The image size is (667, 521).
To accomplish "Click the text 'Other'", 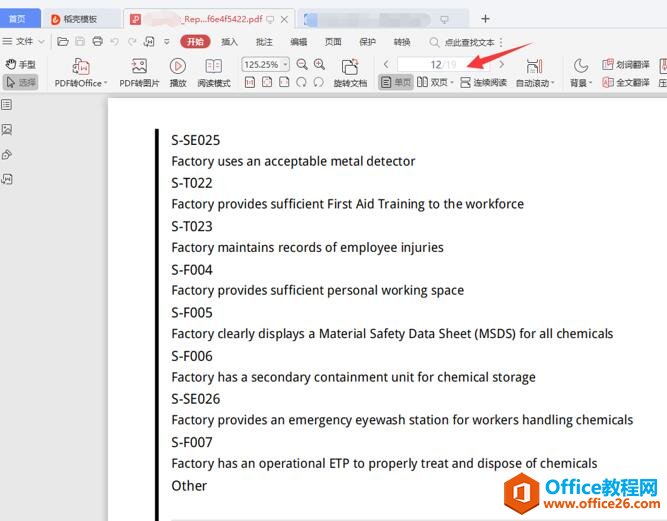I will tap(189, 486).
